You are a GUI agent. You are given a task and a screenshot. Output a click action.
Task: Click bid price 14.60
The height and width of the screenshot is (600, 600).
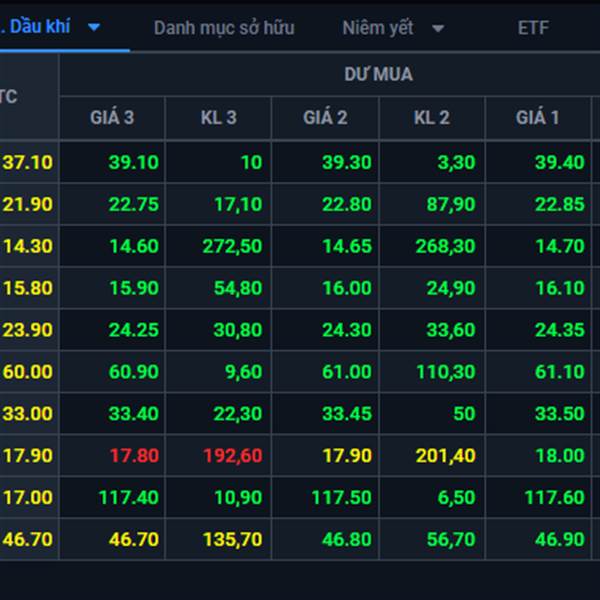134,246
